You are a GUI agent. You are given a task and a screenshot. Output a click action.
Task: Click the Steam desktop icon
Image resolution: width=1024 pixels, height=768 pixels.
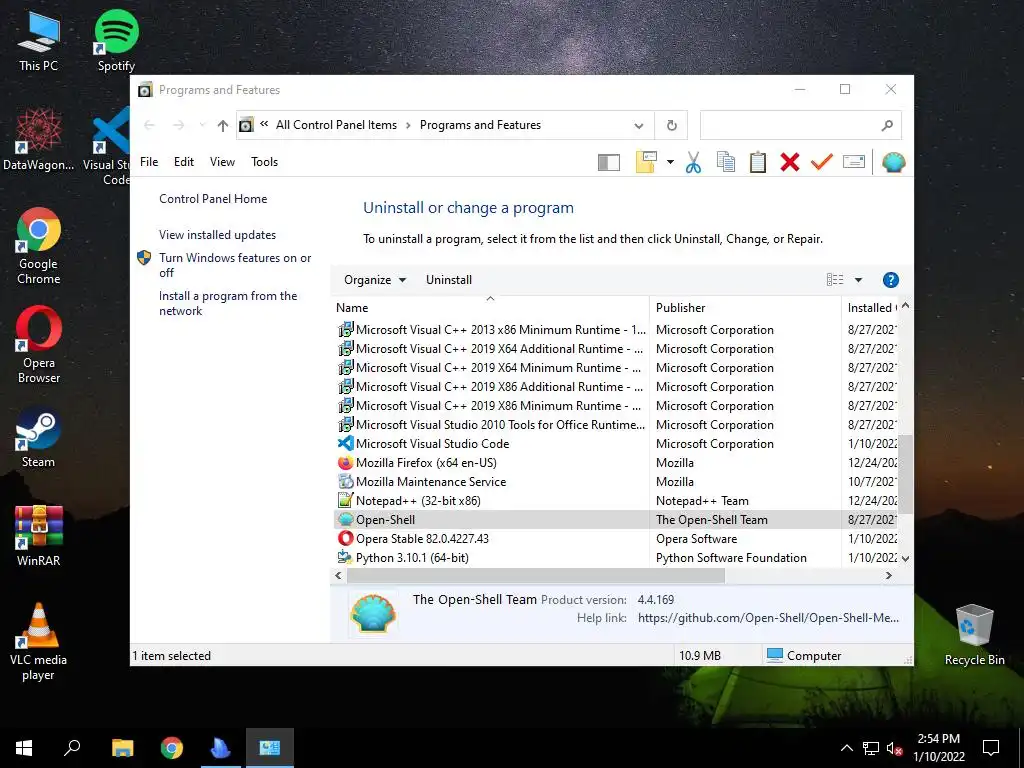(39, 438)
